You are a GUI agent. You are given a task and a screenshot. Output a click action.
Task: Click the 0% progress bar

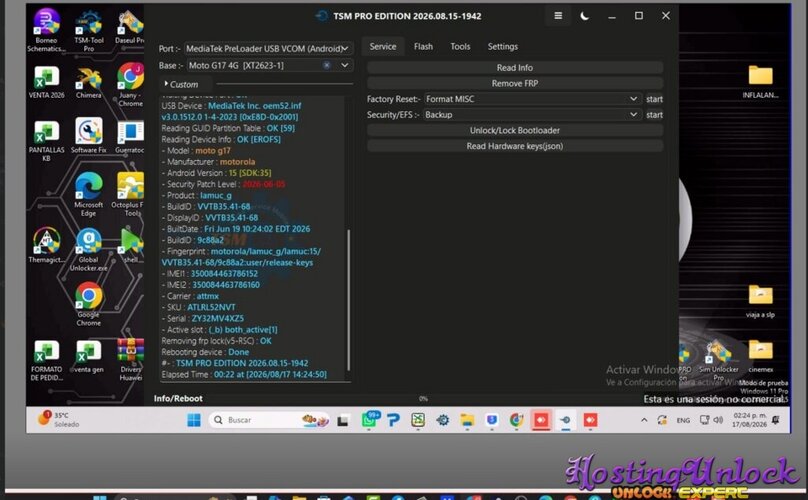[x=423, y=398]
